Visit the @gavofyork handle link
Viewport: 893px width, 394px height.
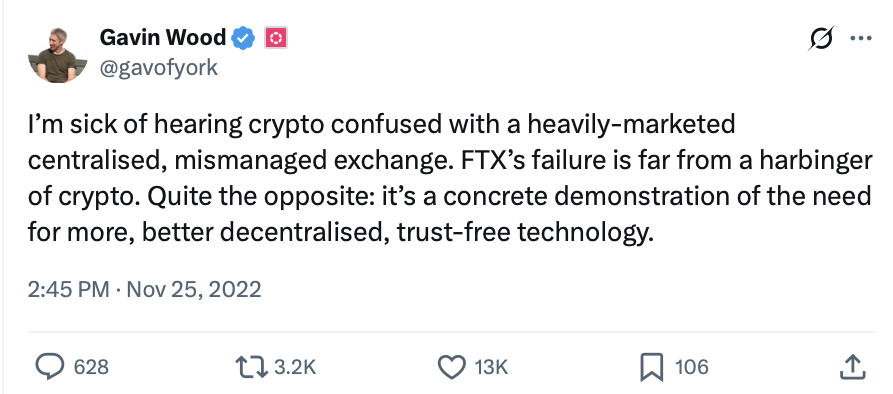pos(159,68)
